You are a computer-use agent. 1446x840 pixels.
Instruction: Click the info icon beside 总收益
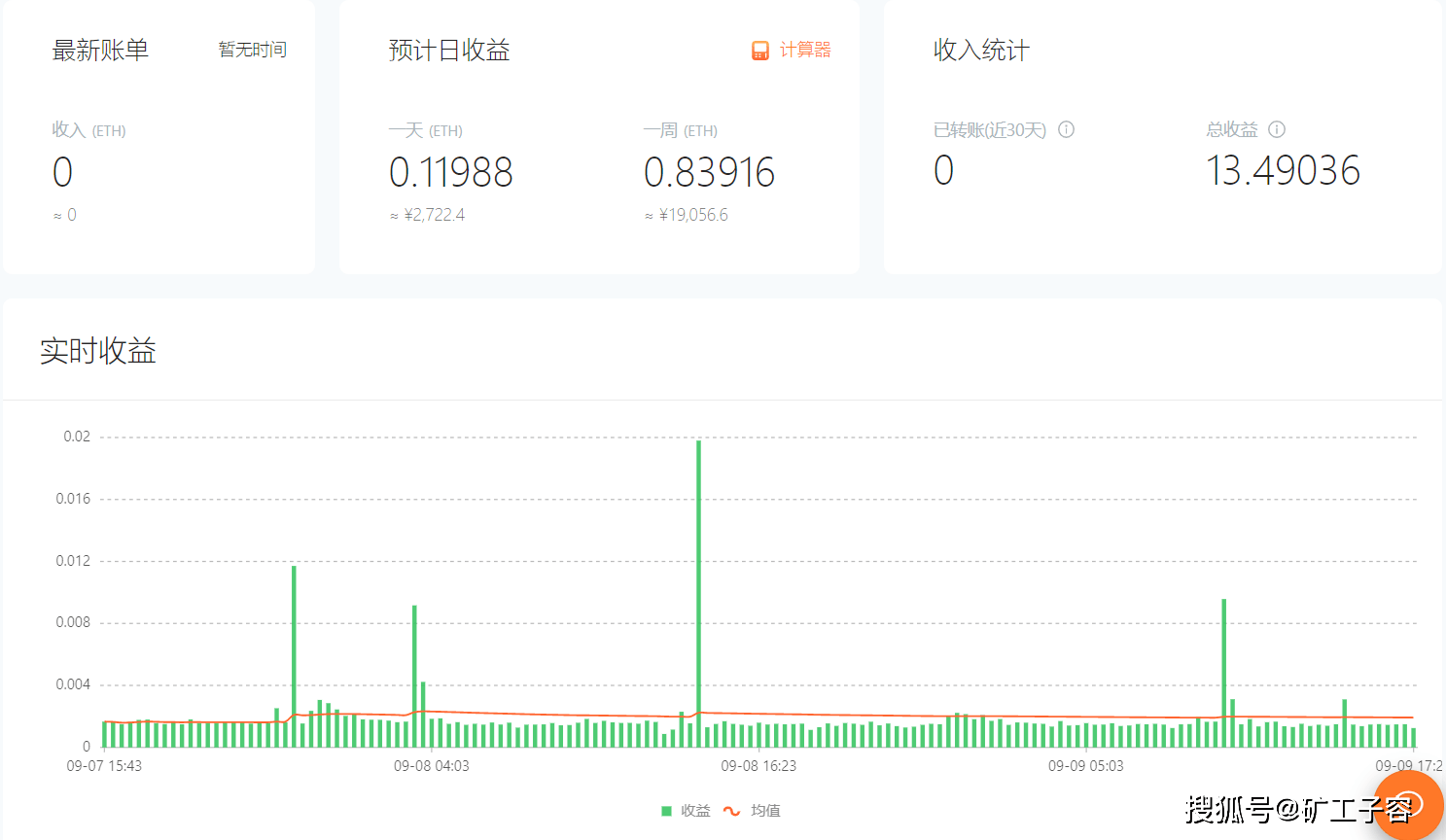(1278, 129)
